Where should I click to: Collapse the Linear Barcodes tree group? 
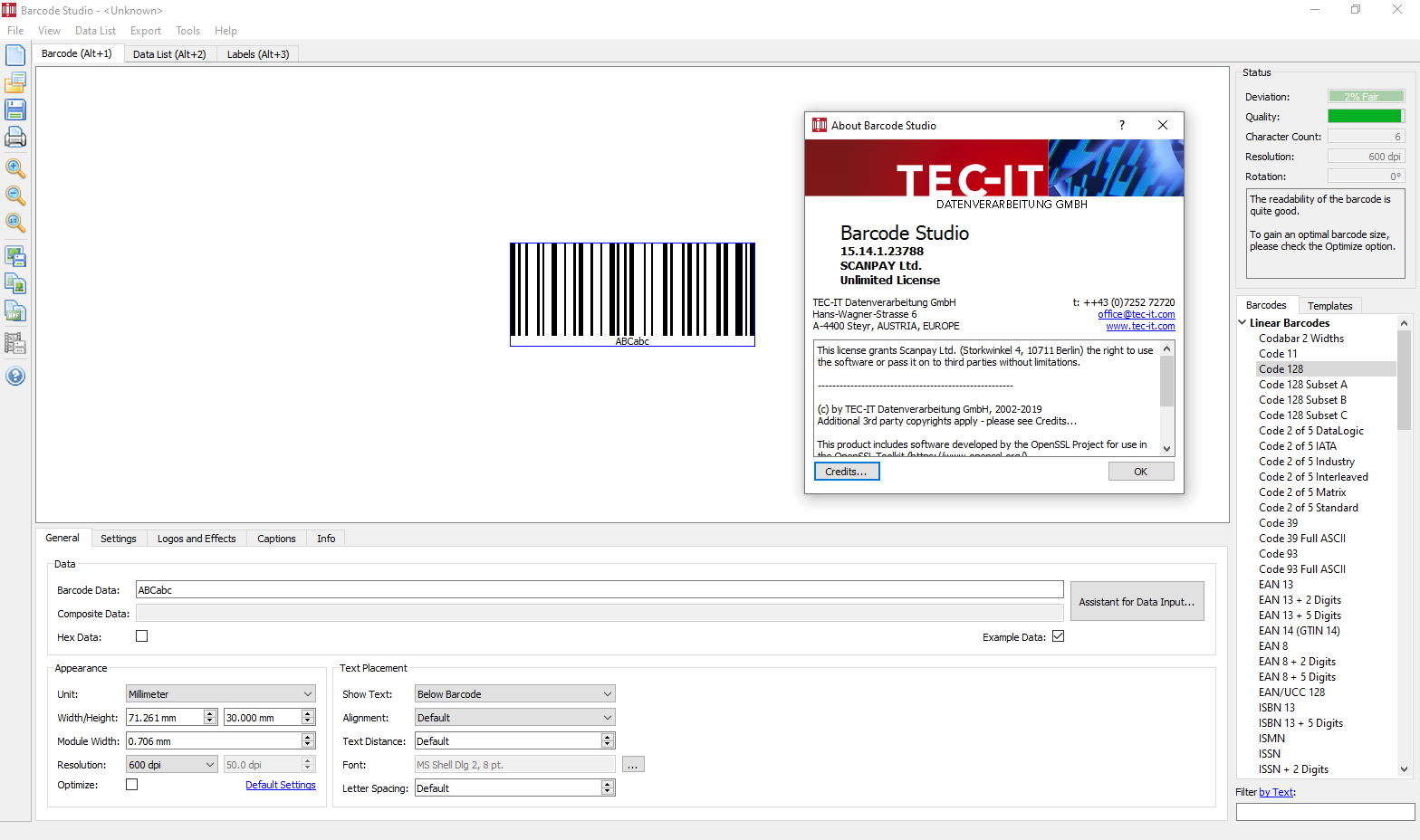[1242, 322]
